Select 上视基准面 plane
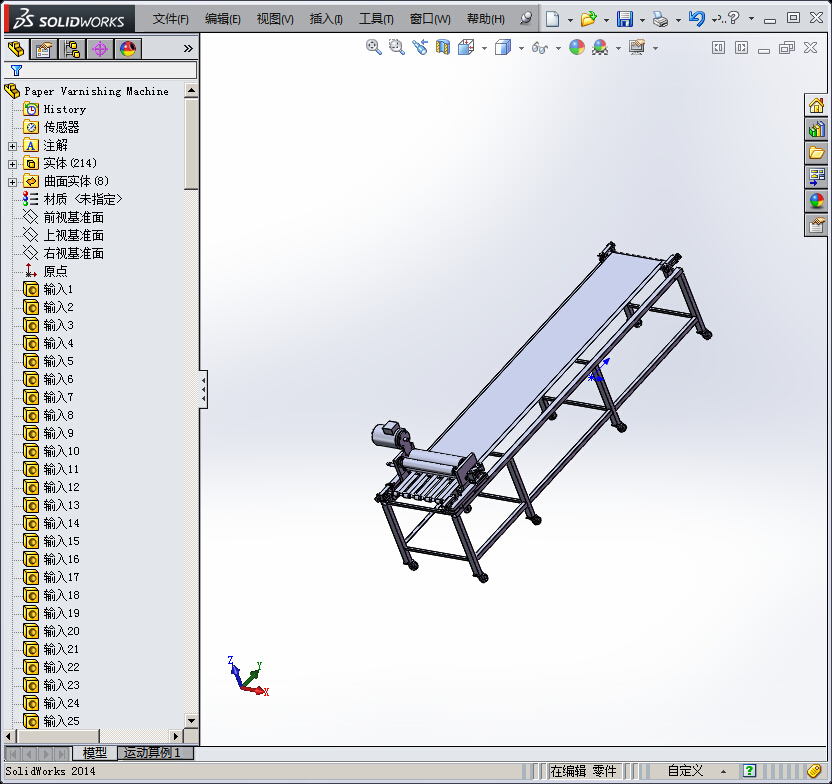 click(x=63, y=236)
